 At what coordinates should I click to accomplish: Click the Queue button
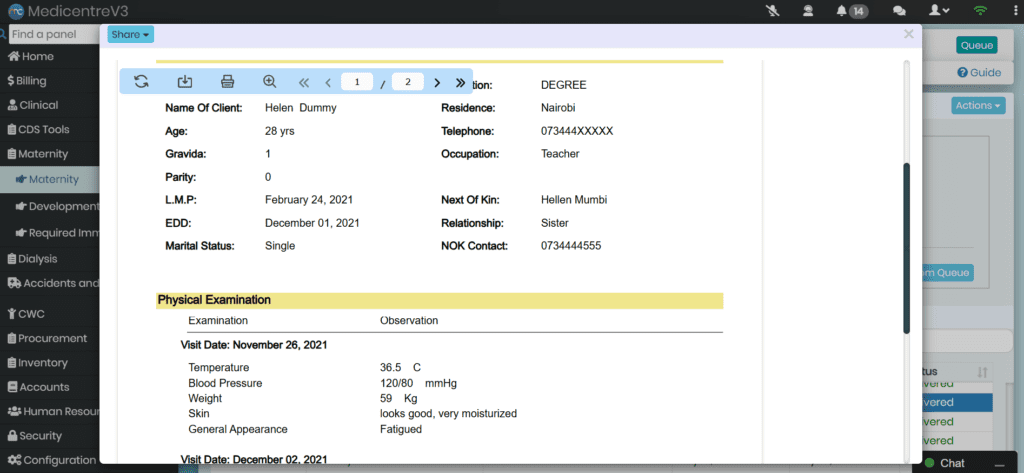pyautogui.click(x=977, y=45)
